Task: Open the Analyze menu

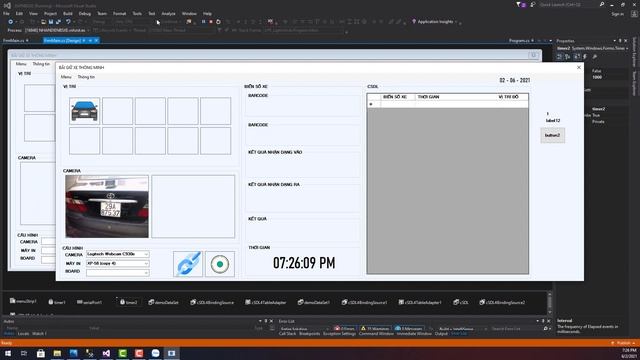Action: click(168, 13)
